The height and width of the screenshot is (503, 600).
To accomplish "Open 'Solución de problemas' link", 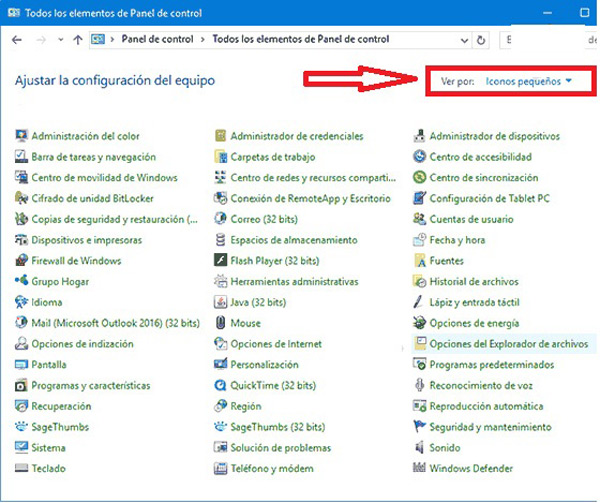I will point(280,448).
